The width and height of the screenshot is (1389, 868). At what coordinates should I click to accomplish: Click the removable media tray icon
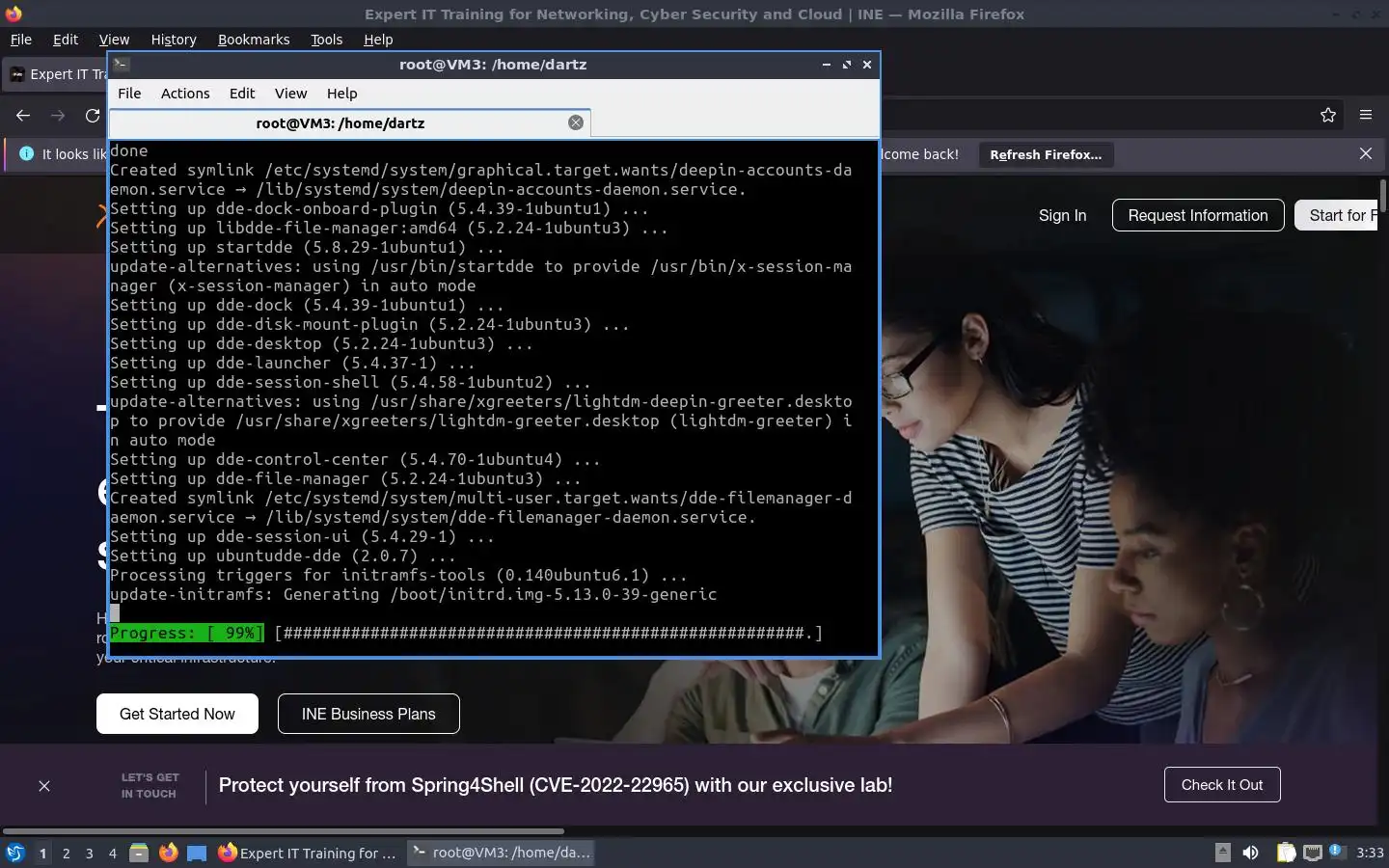tap(1222, 852)
